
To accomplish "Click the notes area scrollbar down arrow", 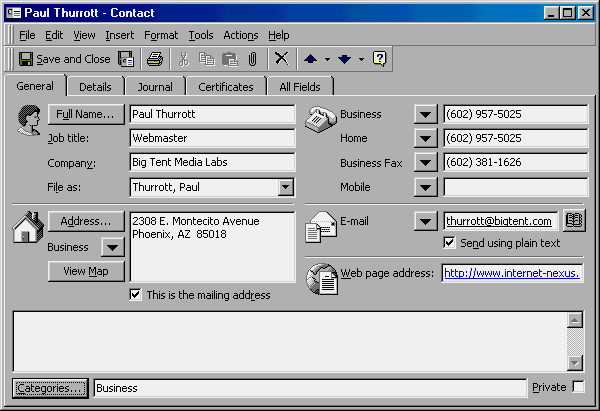I will pos(575,362).
